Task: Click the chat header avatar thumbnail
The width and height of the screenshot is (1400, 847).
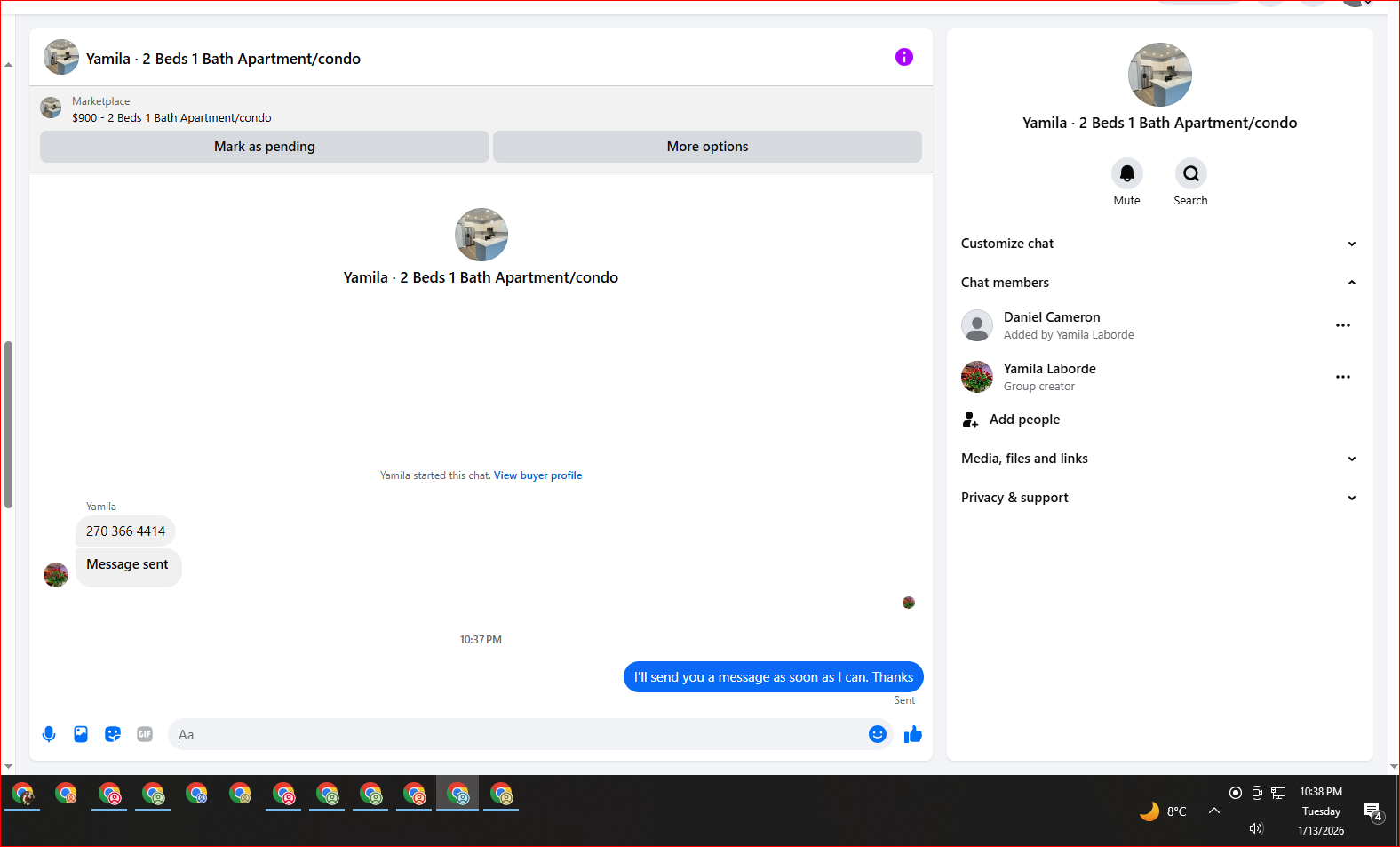Action: (61, 57)
